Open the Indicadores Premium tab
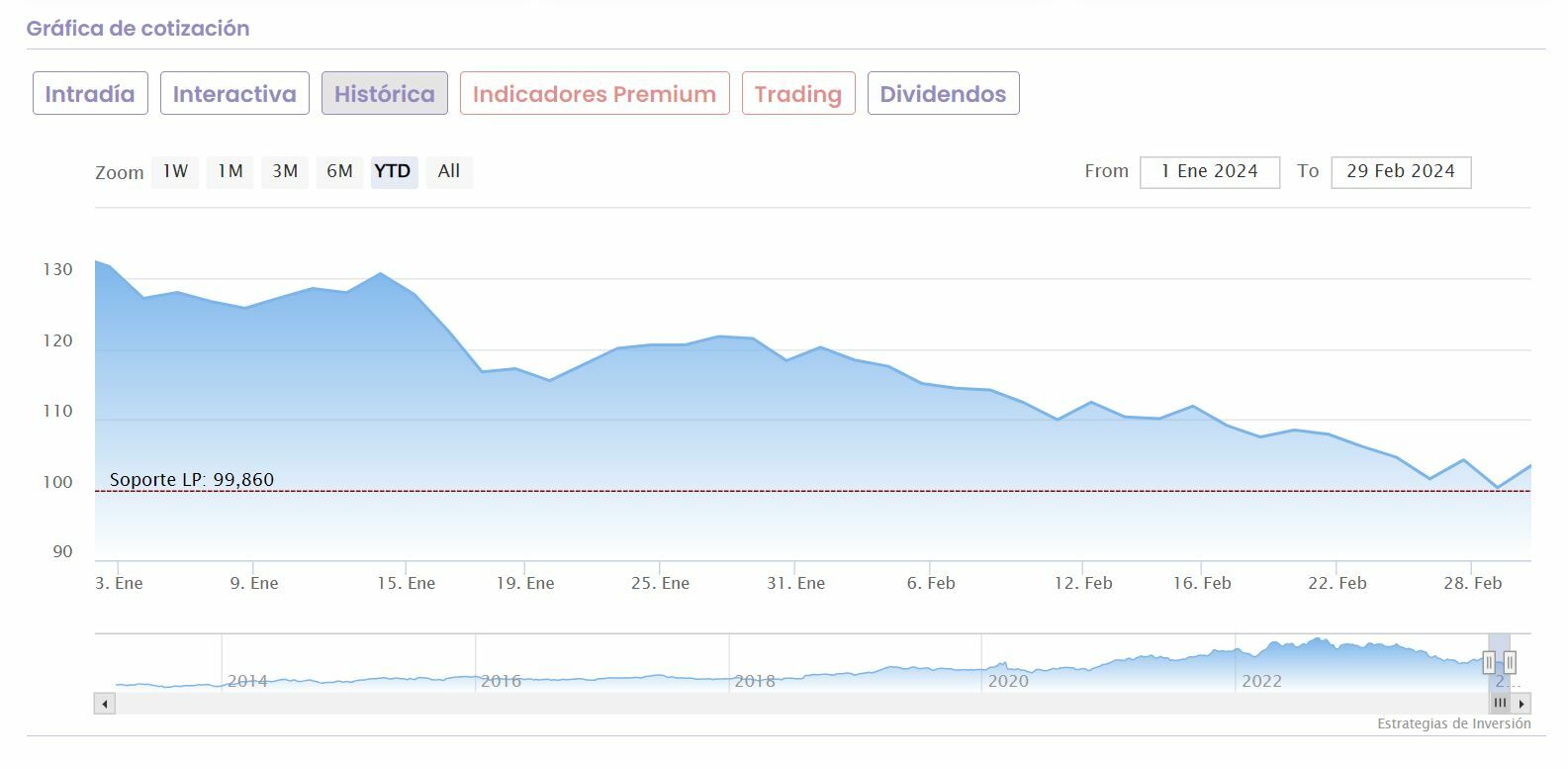The height and width of the screenshot is (769, 1568). (x=595, y=94)
